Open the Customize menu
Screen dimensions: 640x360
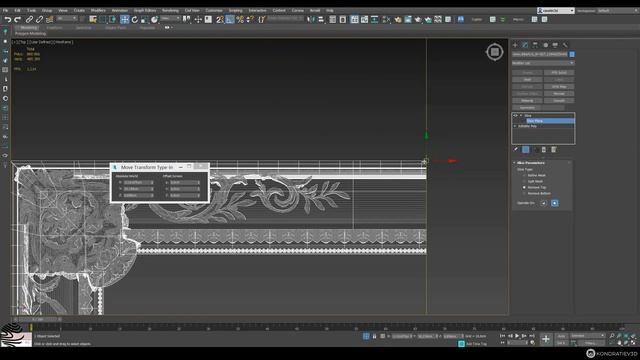214,10
